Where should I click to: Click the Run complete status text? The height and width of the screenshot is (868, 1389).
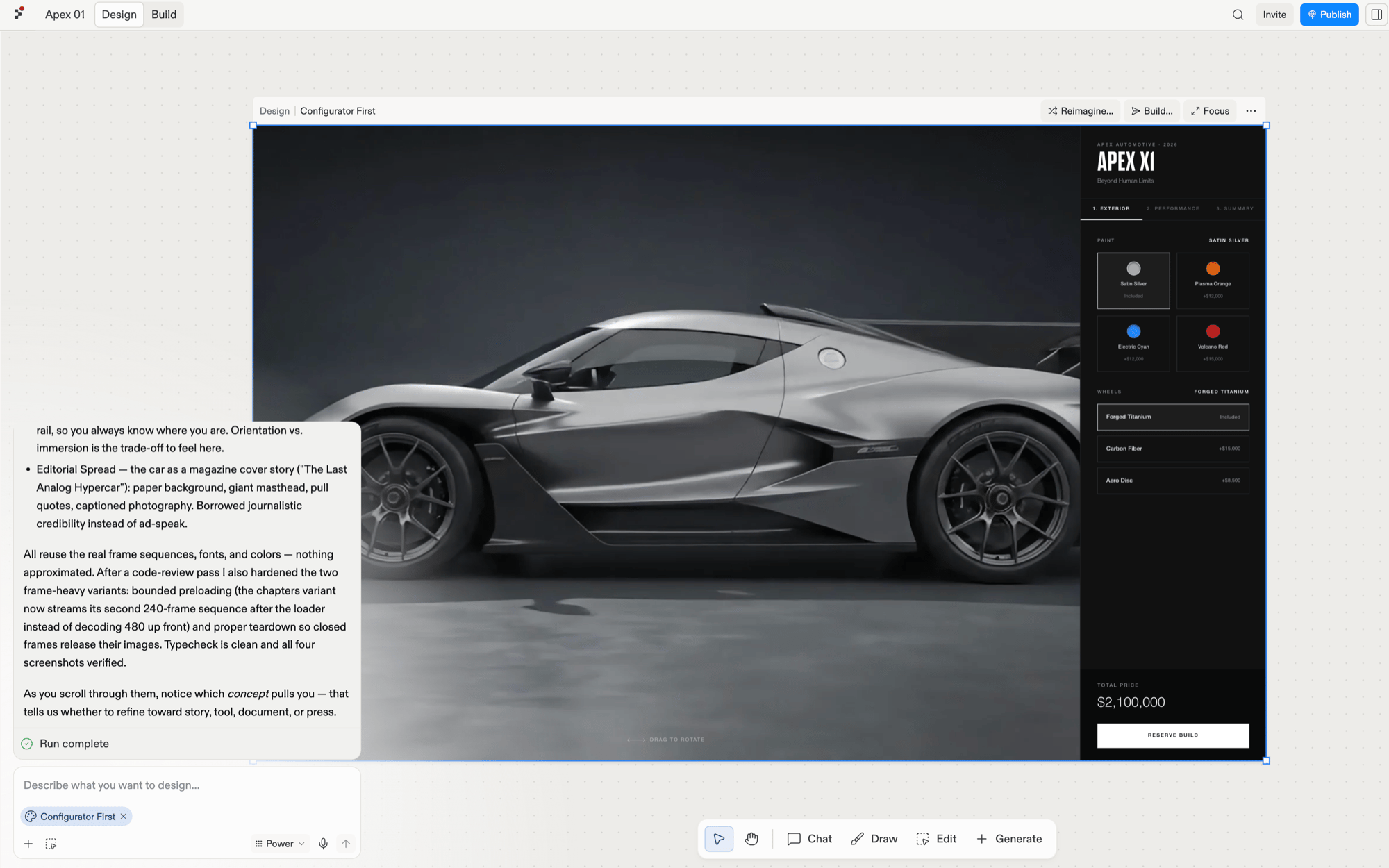click(x=74, y=744)
